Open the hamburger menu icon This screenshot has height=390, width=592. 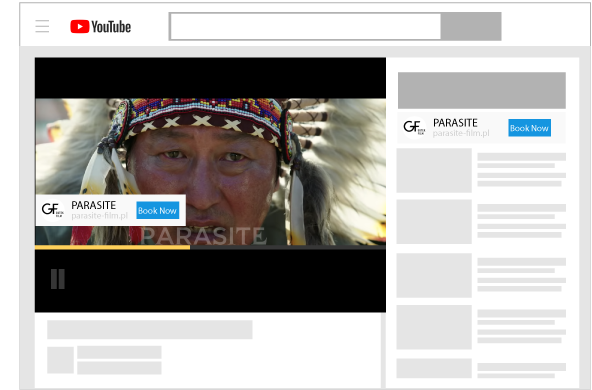coord(42,26)
